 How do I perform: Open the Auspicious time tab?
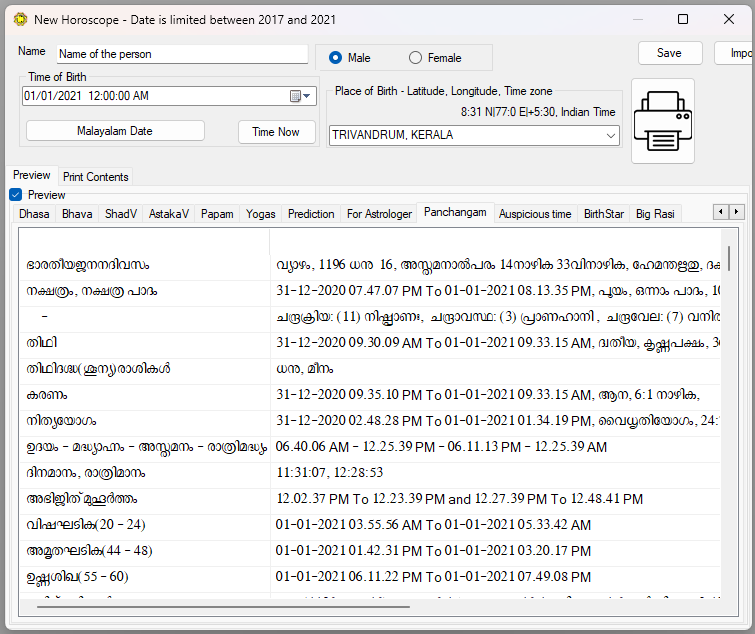535,213
